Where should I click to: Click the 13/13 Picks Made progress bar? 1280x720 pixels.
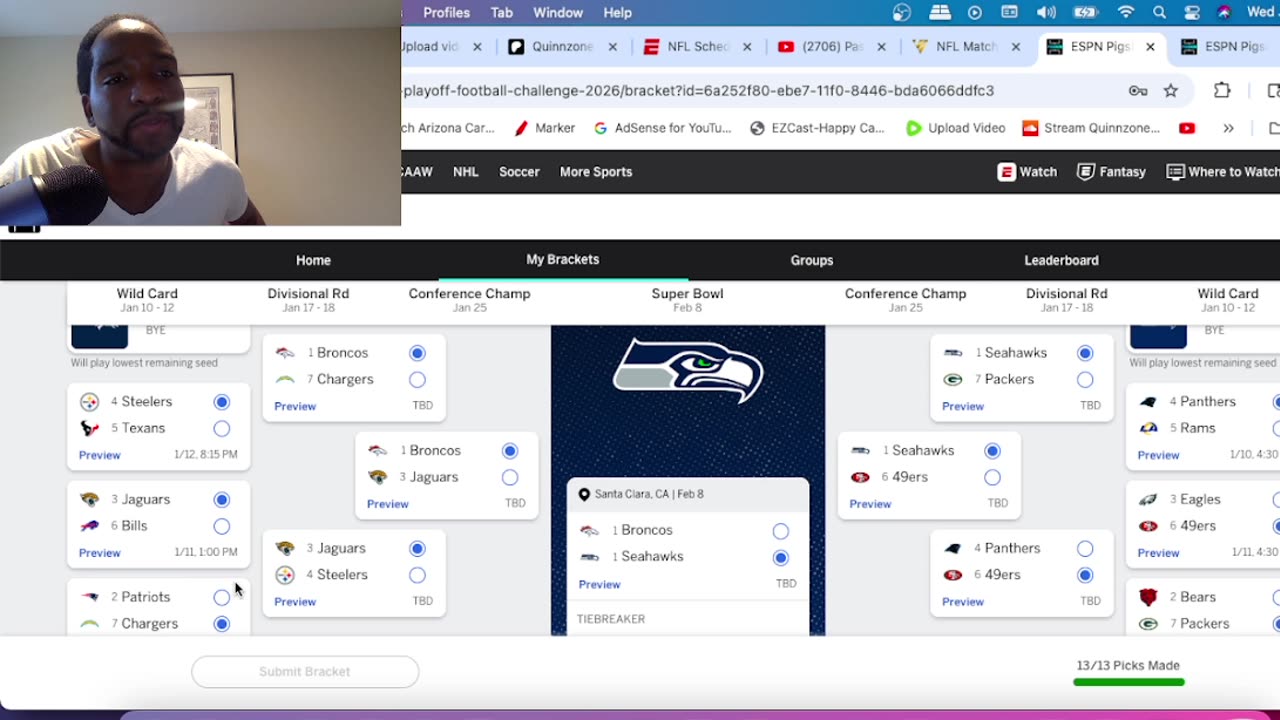pos(1128,682)
